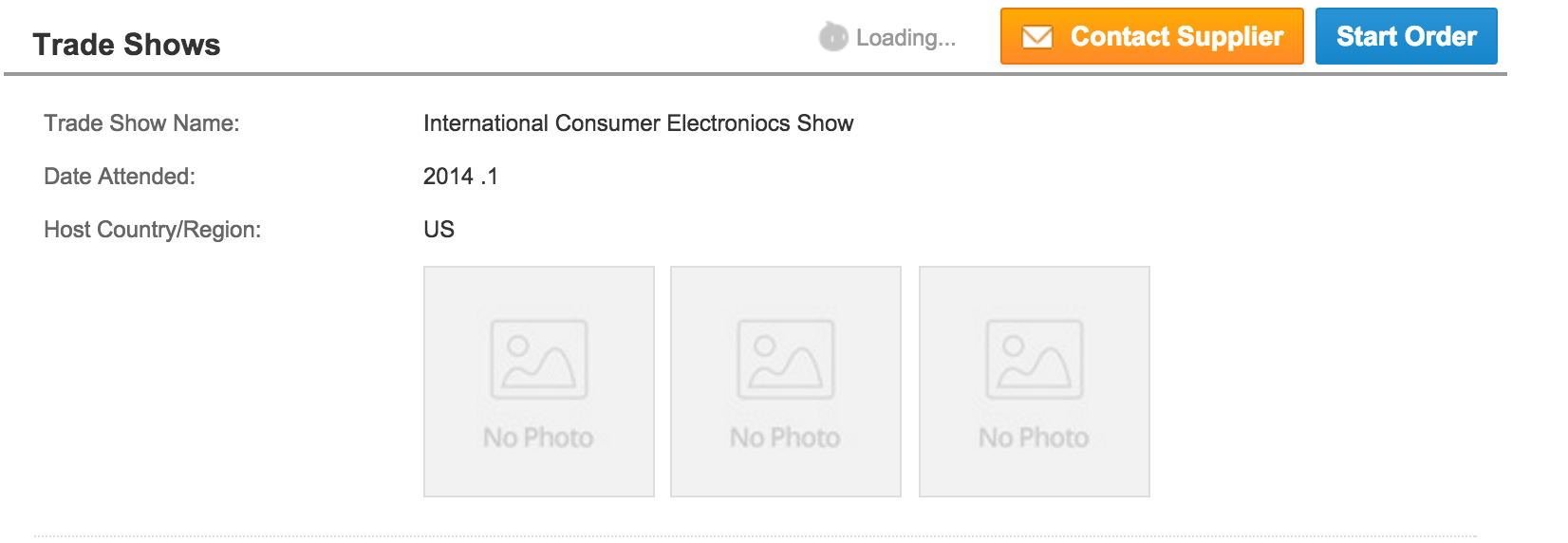Open the middle No Photo caption text
Viewport: 1568px width, 543px height.
(x=785, y=438)
